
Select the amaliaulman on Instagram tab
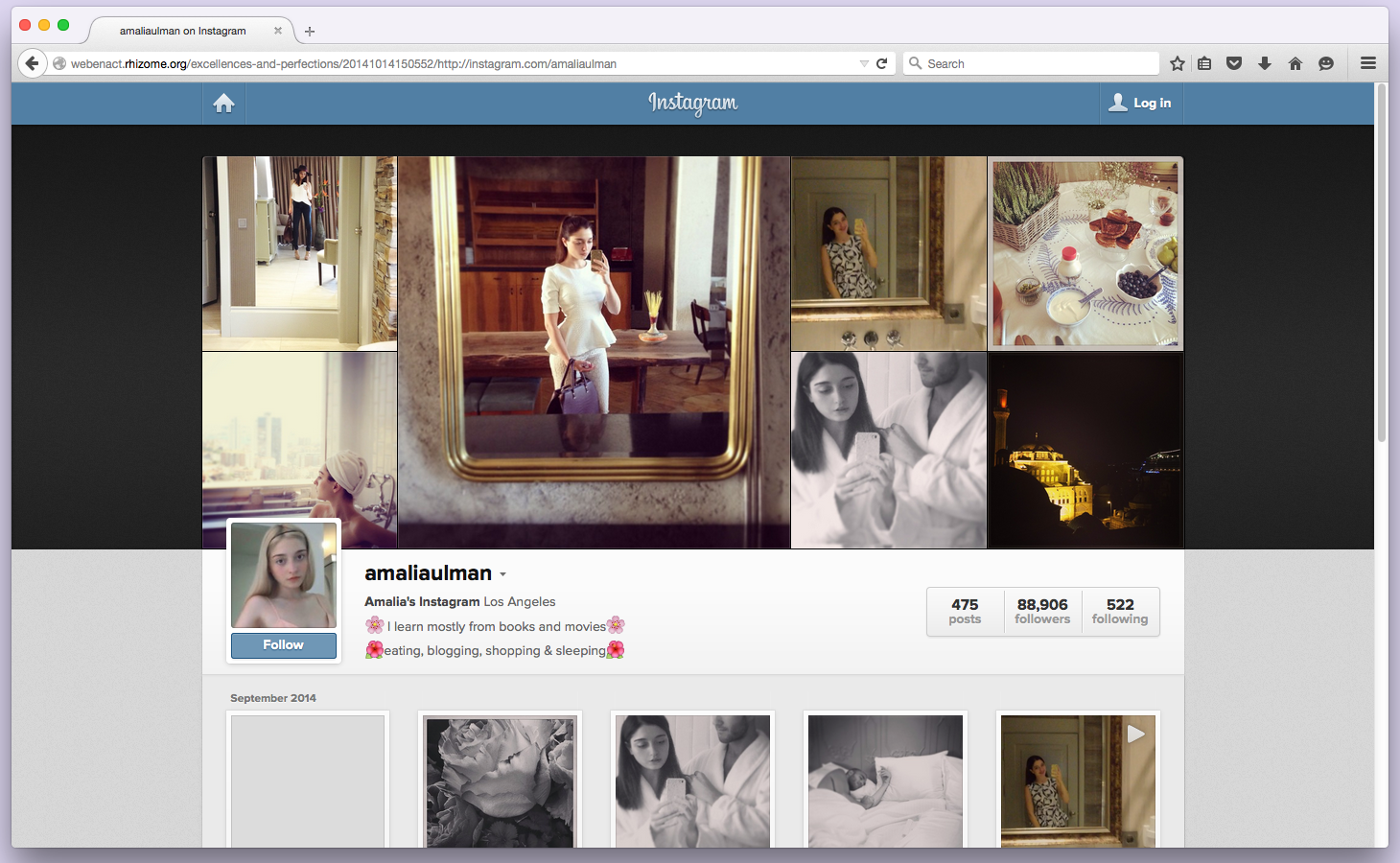tap(183, 31)
